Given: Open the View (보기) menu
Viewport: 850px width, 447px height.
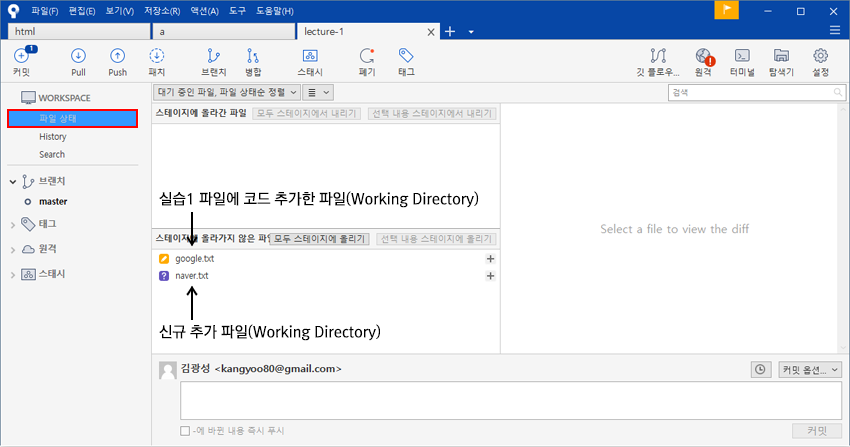Looking at the screenshot, I should pos(119,11).
